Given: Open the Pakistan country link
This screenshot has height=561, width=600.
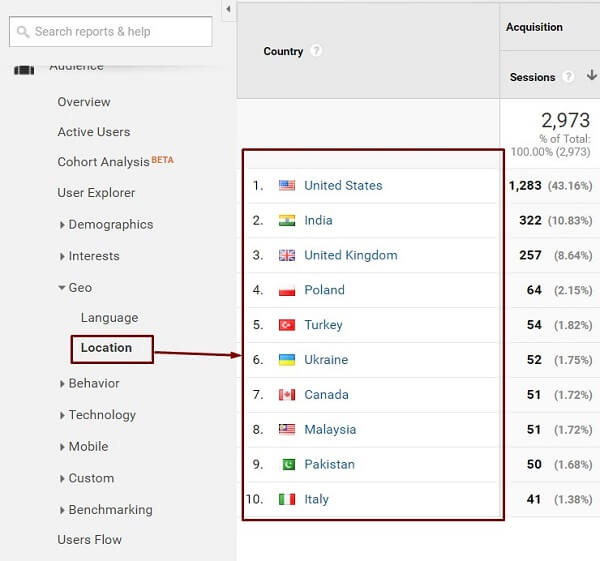Looking at the screenshot, I should (x=329, y=464).
